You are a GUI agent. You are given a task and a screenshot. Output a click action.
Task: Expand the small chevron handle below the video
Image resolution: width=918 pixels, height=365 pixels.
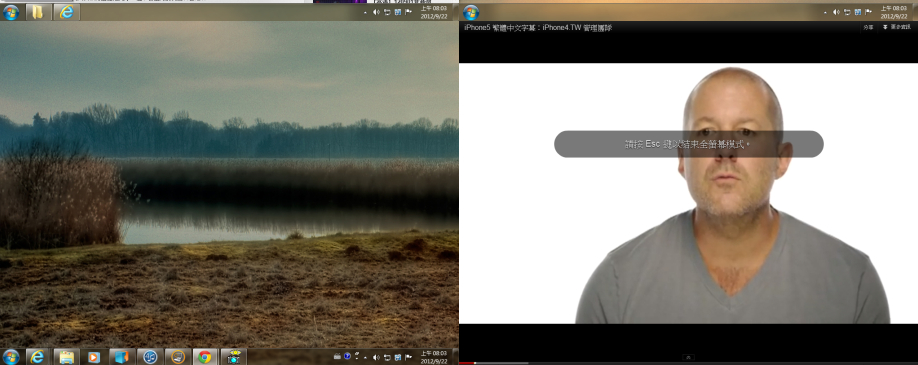click(688, 357)
